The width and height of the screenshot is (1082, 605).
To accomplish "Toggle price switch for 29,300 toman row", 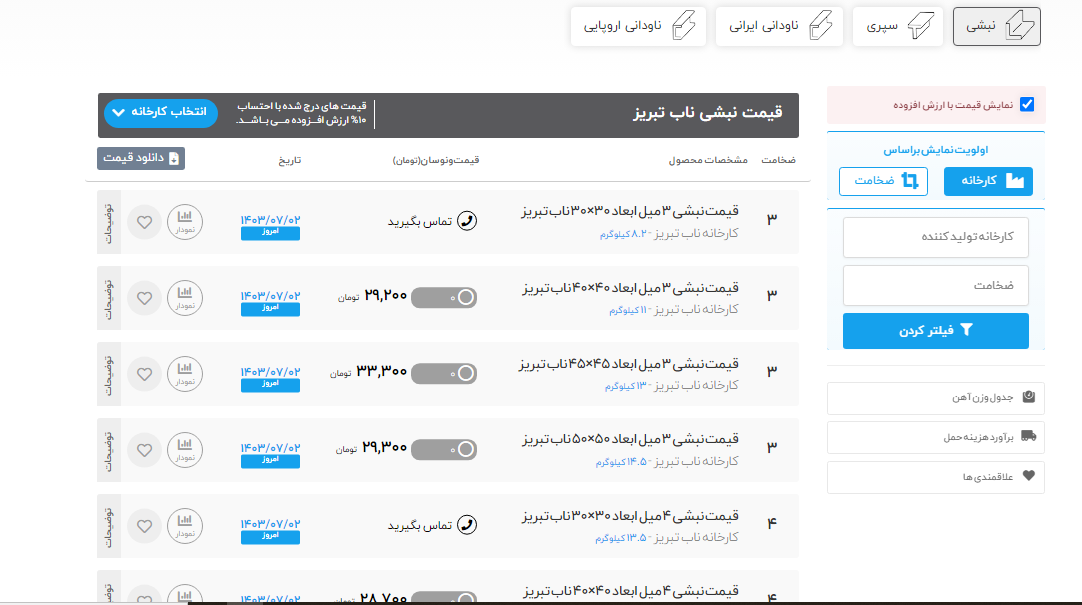I will click(x=444, y=449).
